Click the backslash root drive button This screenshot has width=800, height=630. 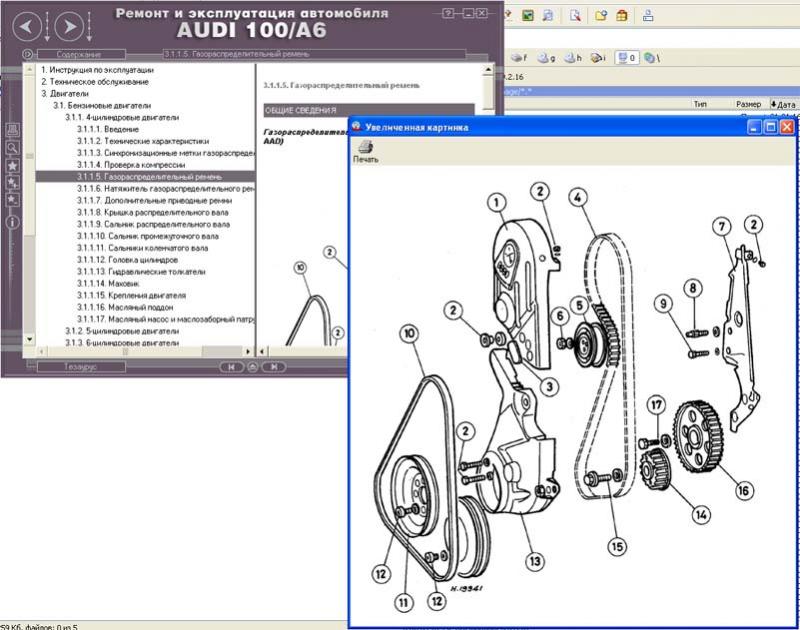click(652, 58)
